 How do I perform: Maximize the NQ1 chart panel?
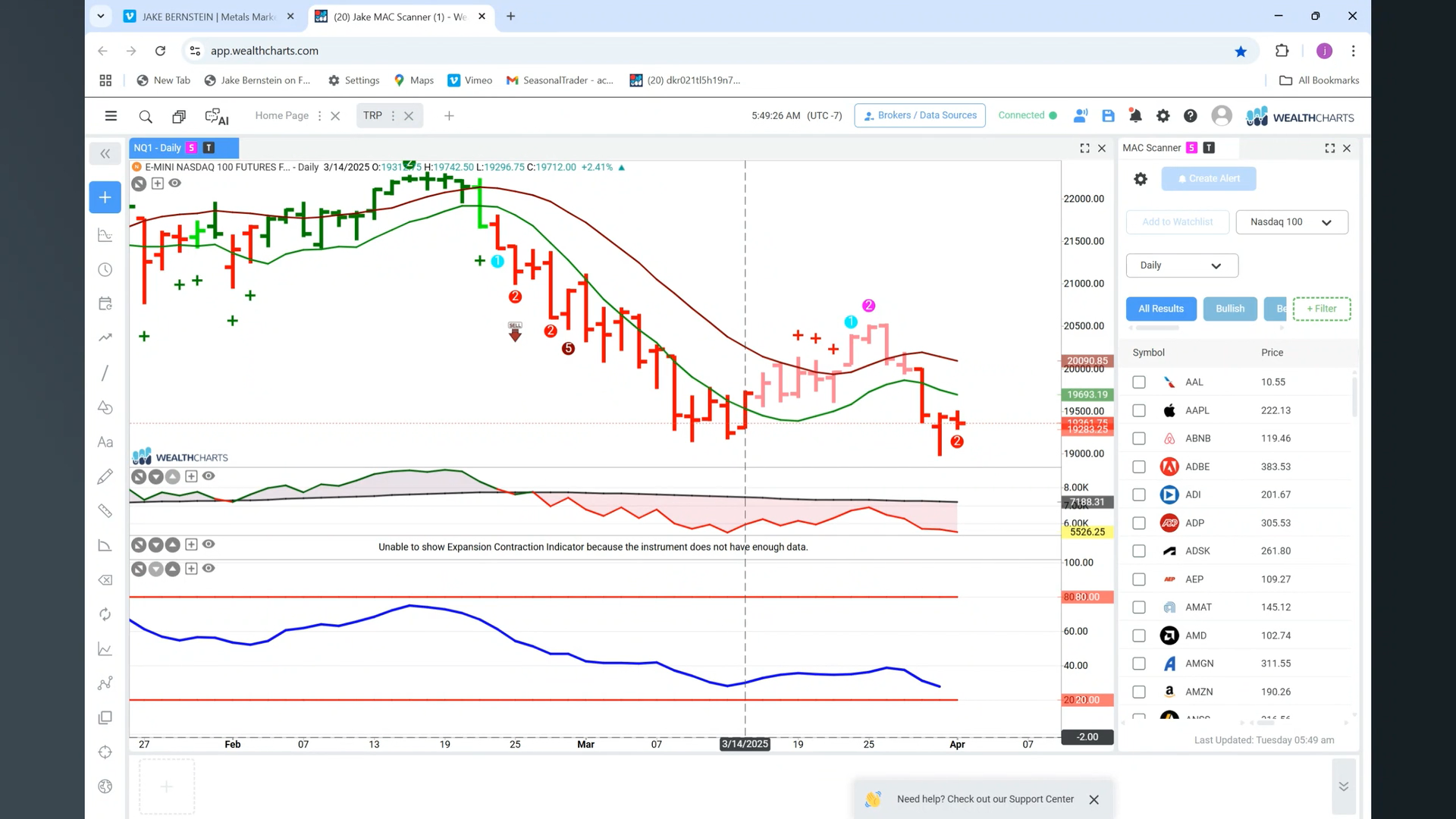pos(1084,149)
